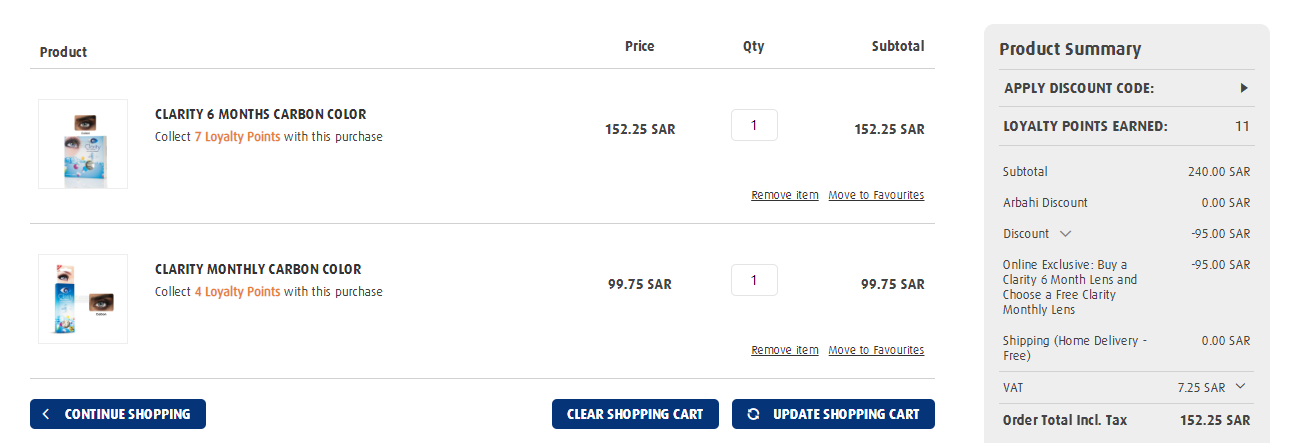Move Clarity Monthly lens to Favourites
The height and width of the screenshot is (443, 1292).
(x=876, y=350)
